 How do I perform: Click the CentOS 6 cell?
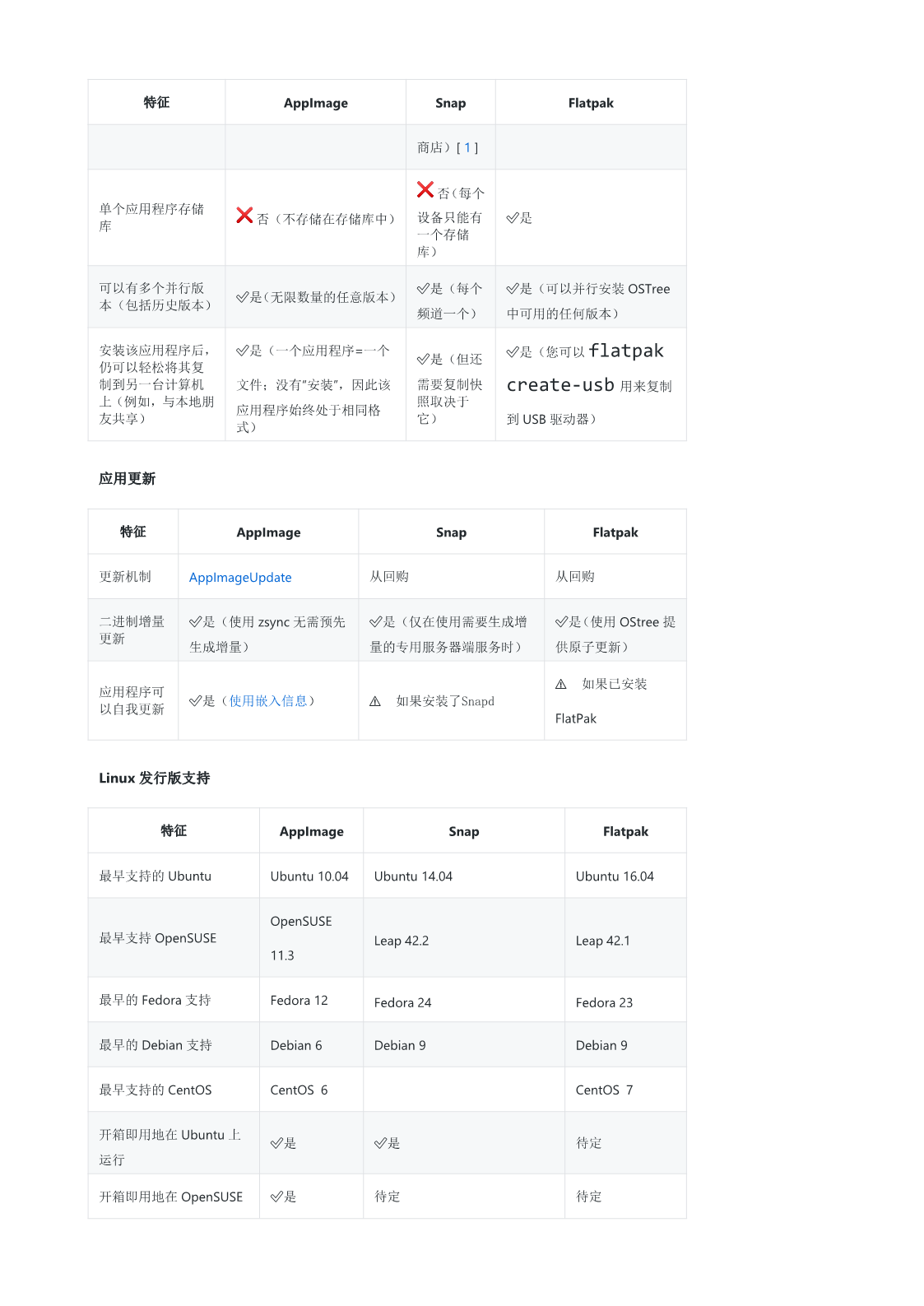(299, 1090)
